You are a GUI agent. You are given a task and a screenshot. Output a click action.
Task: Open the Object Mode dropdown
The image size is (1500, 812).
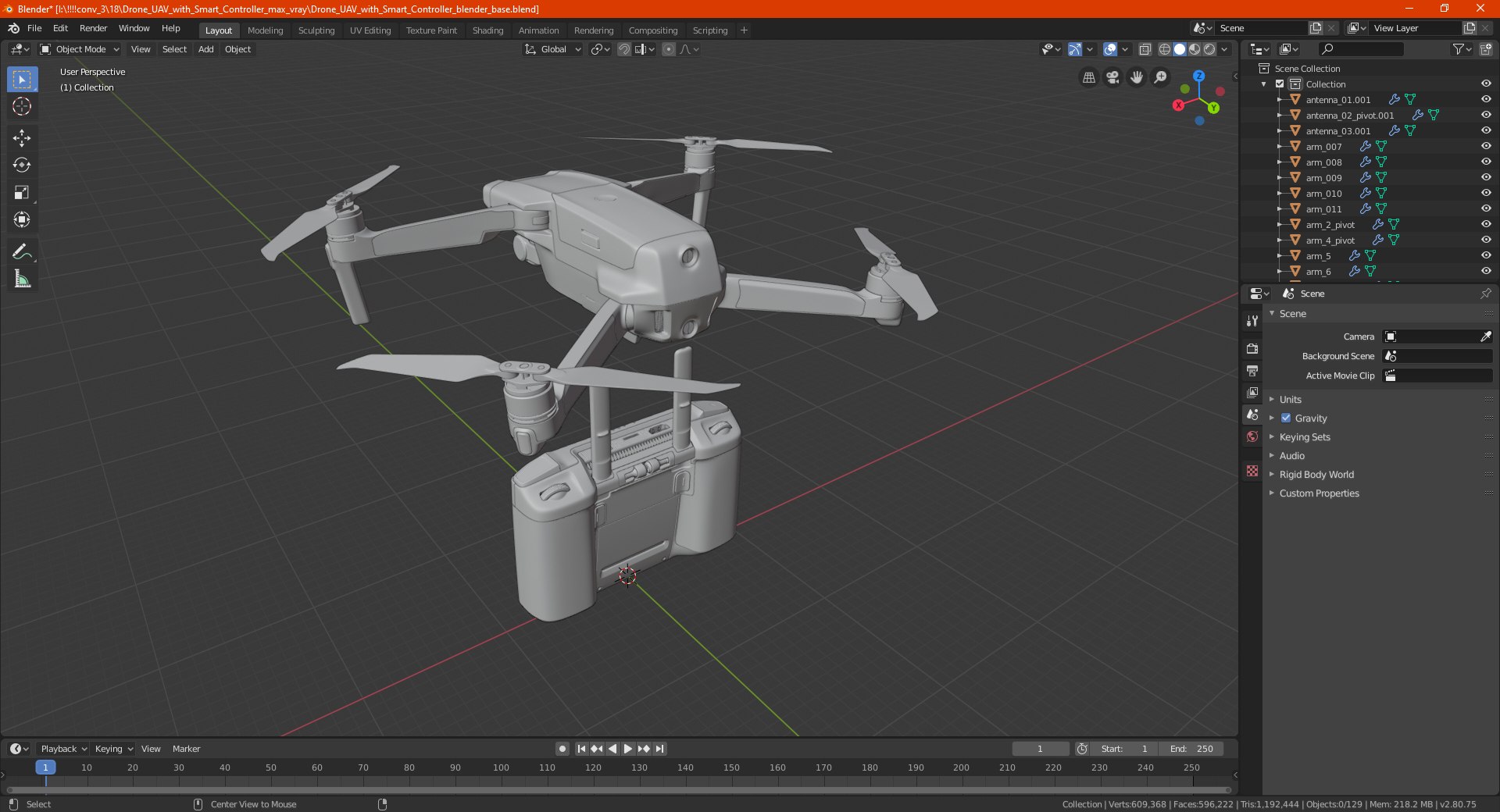point(80,49)
